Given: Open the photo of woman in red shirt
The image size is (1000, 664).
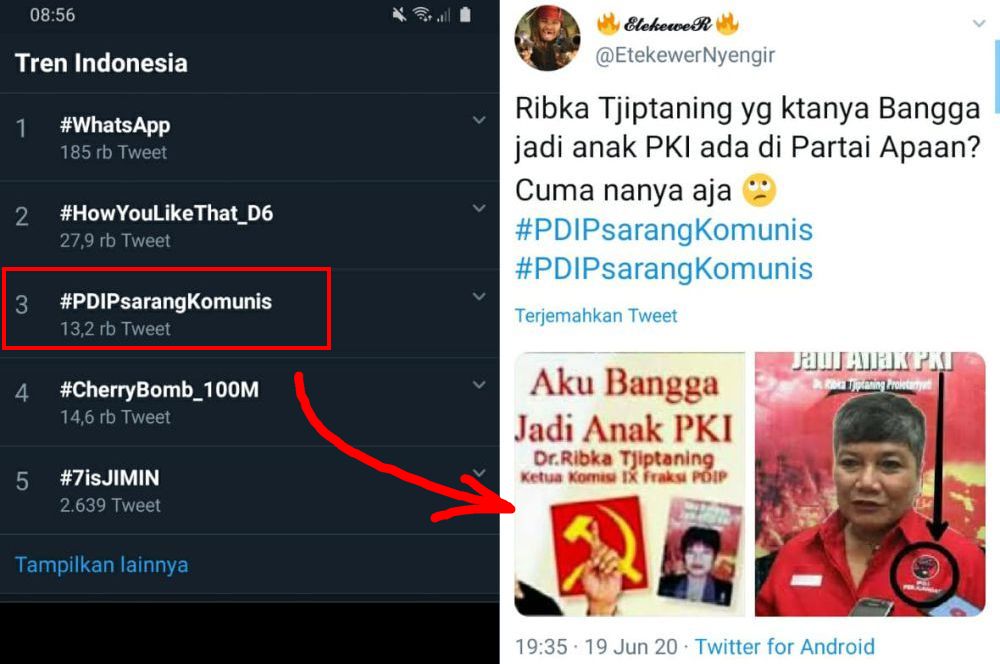Looking at the screenshot, I should 870,484.
